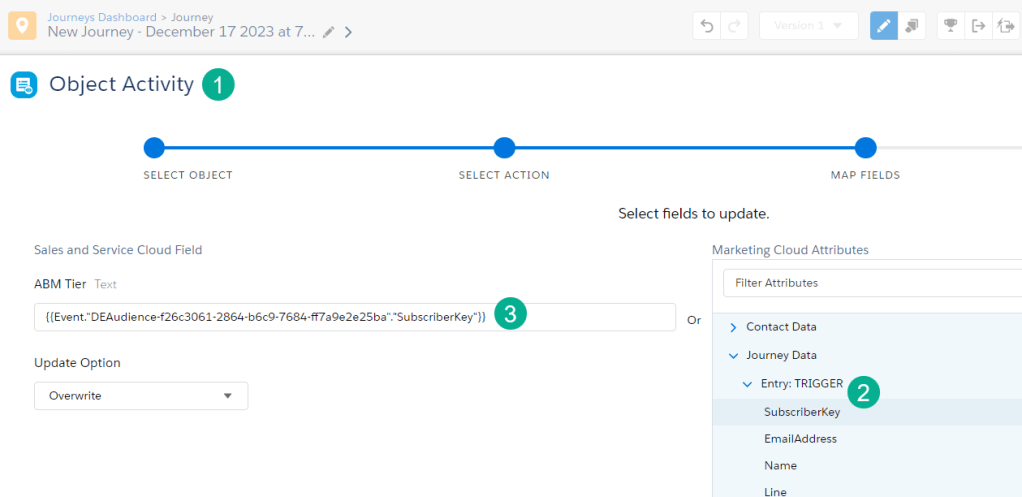Go to the Select Object step
The height and width of the screenshot is (497, 1022).
(x=154, y=148)
